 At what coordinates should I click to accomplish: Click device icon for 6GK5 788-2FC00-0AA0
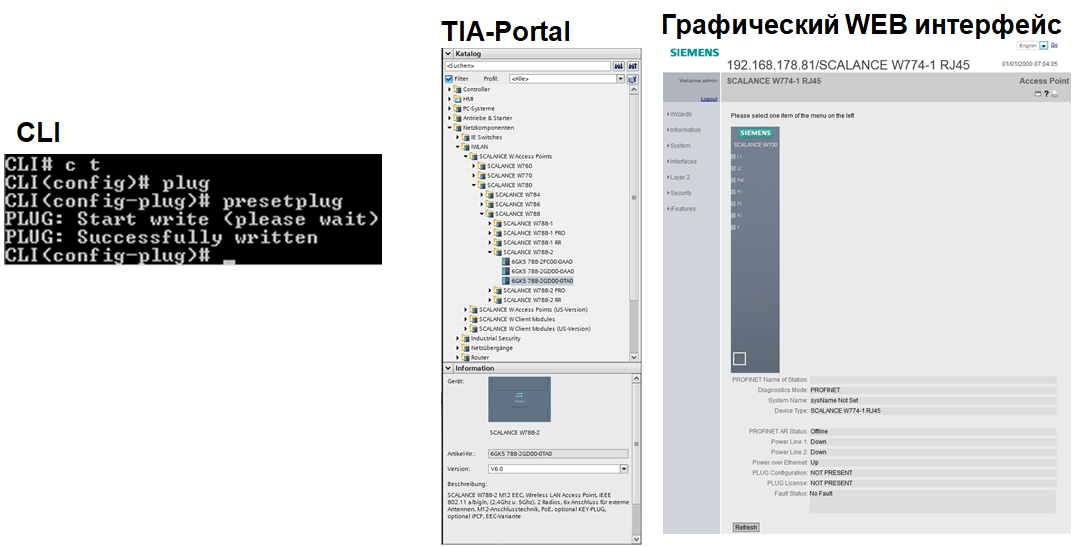[506, 262]
